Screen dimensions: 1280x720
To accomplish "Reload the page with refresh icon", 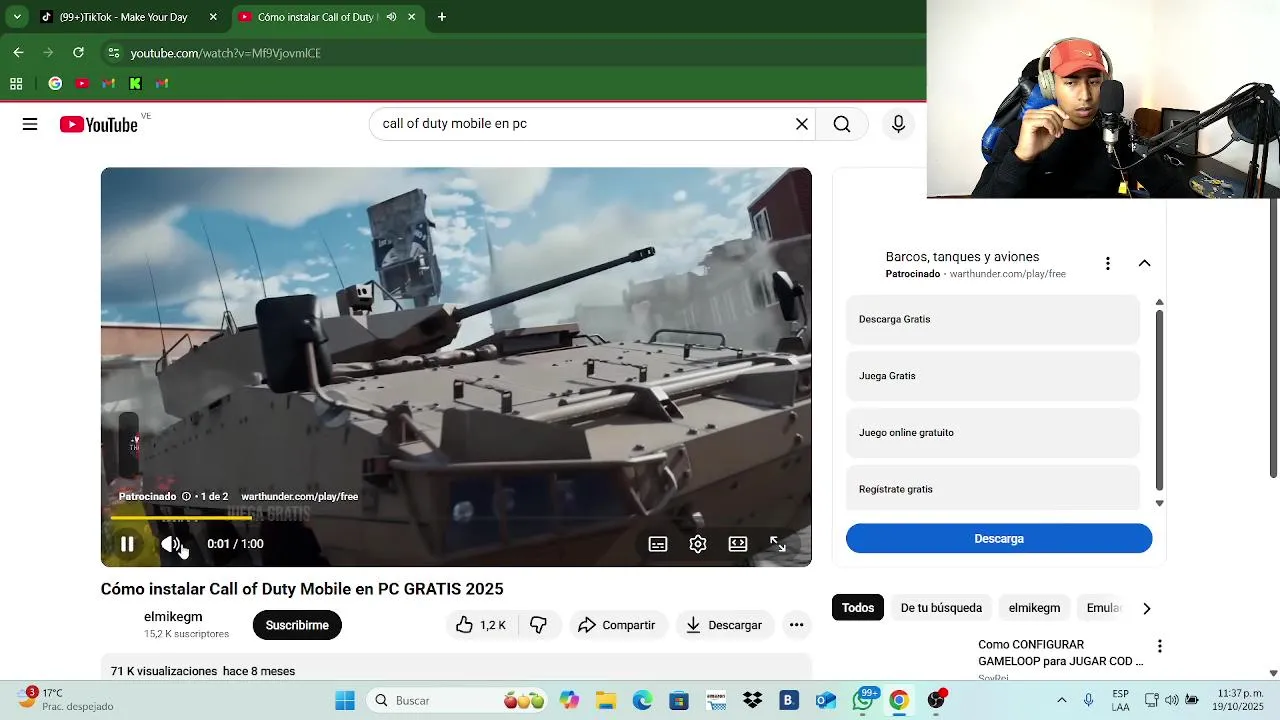I will pos(78,52).
